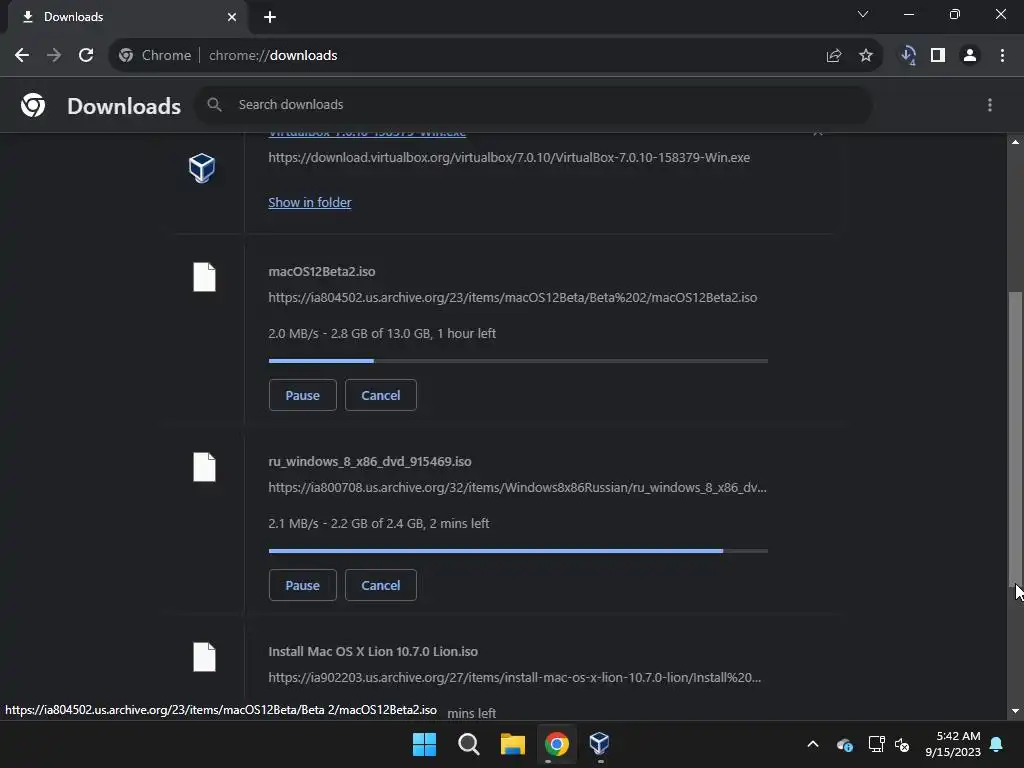Pause the macOS12Beta2.iso download
1024x768 pixels.
click(x=302, y=395)
